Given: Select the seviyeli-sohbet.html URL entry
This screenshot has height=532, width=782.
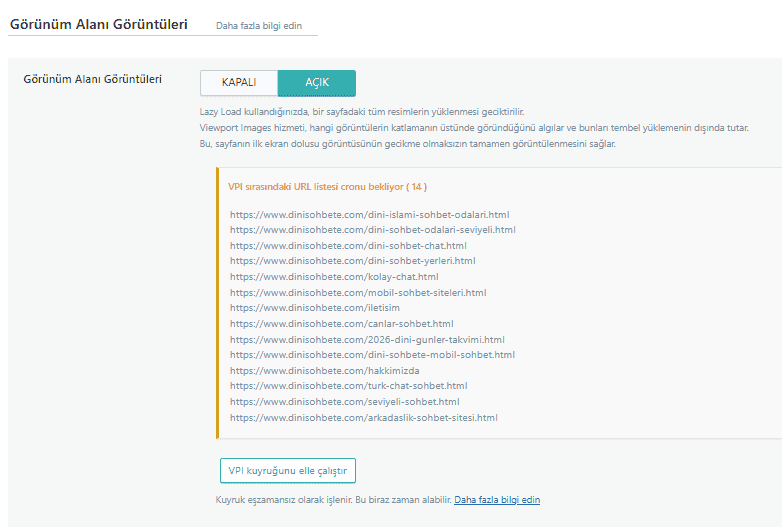Looking at the screenshot, I should click(344, 402).
